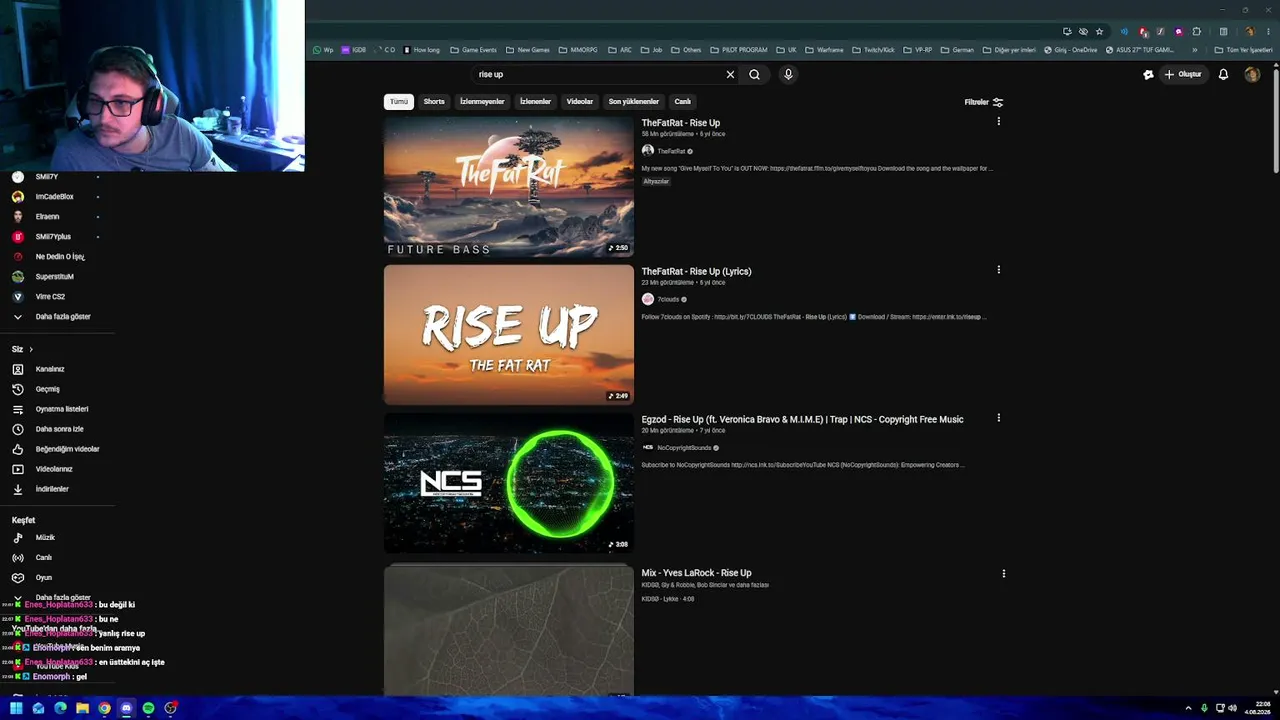Viewport: 1280px width, 720px height.
Task: Clear the "rise up" search text
Action: click(730, 74)
